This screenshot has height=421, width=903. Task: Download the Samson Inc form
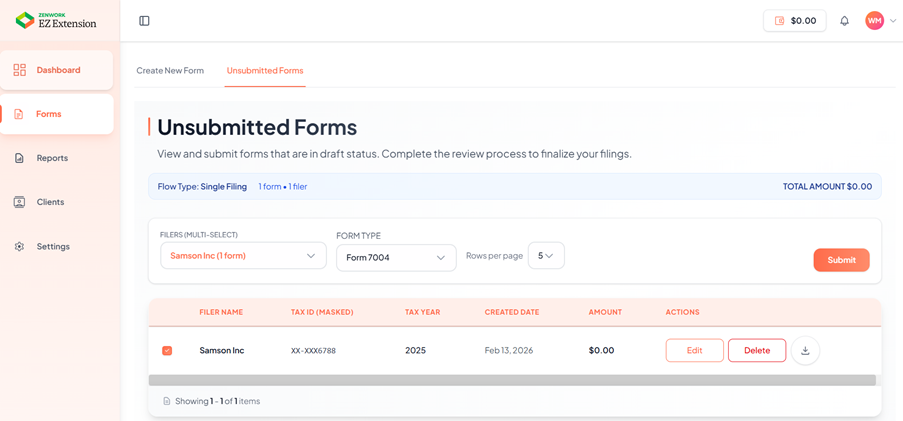pyautogui.click(x=805, y=351)
